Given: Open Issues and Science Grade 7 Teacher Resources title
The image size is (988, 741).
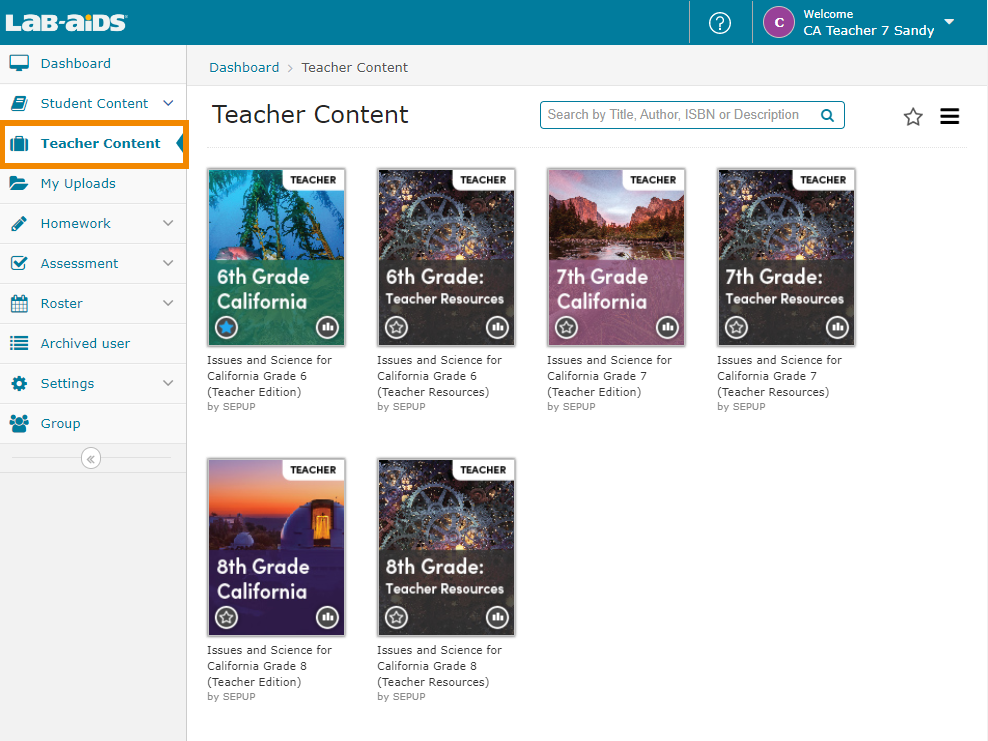Looking at the screenshot, I should [779, 376].
